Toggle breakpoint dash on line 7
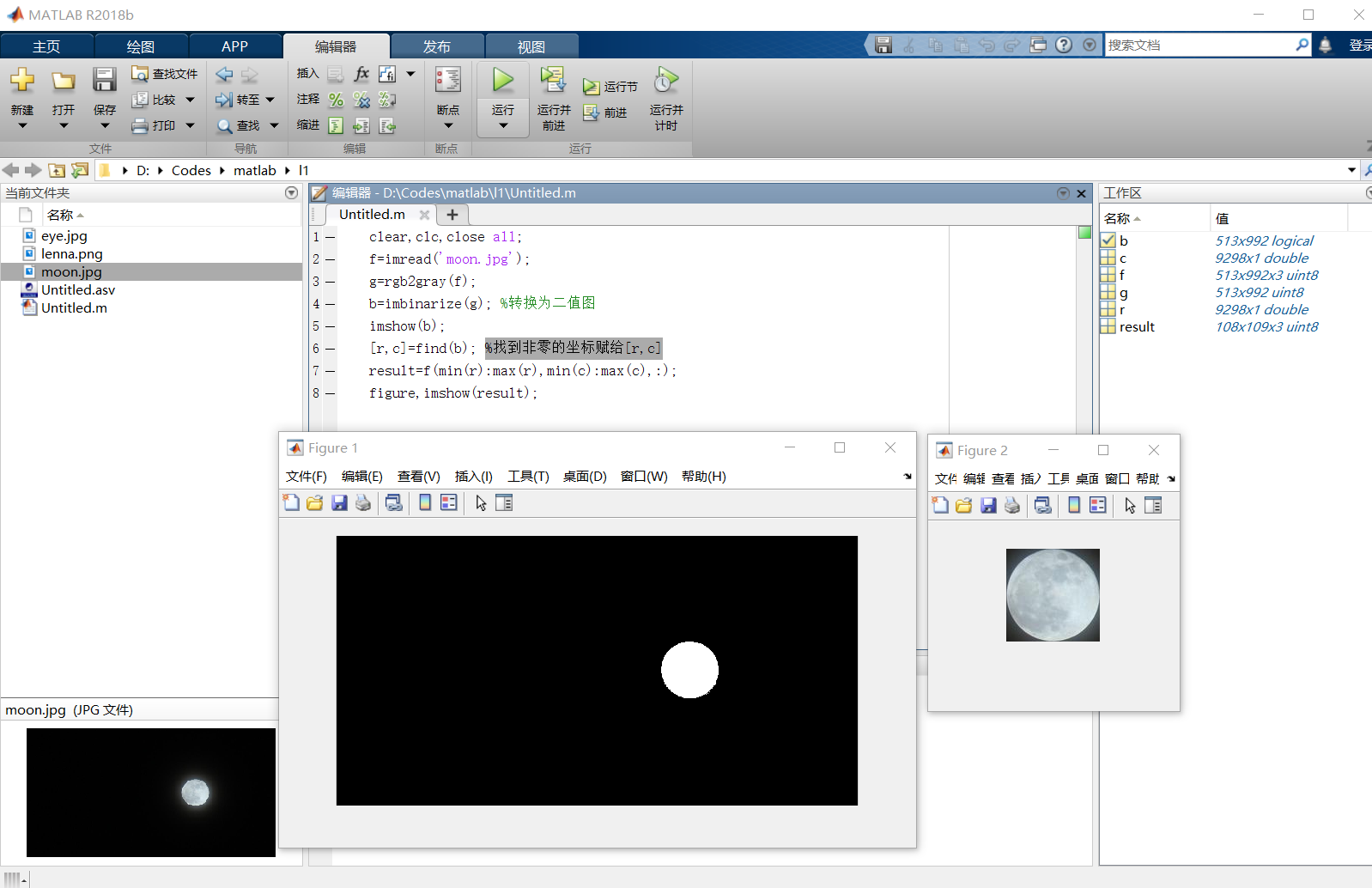The height and width of the screenshot is (888, 1372). pos(330,371)
